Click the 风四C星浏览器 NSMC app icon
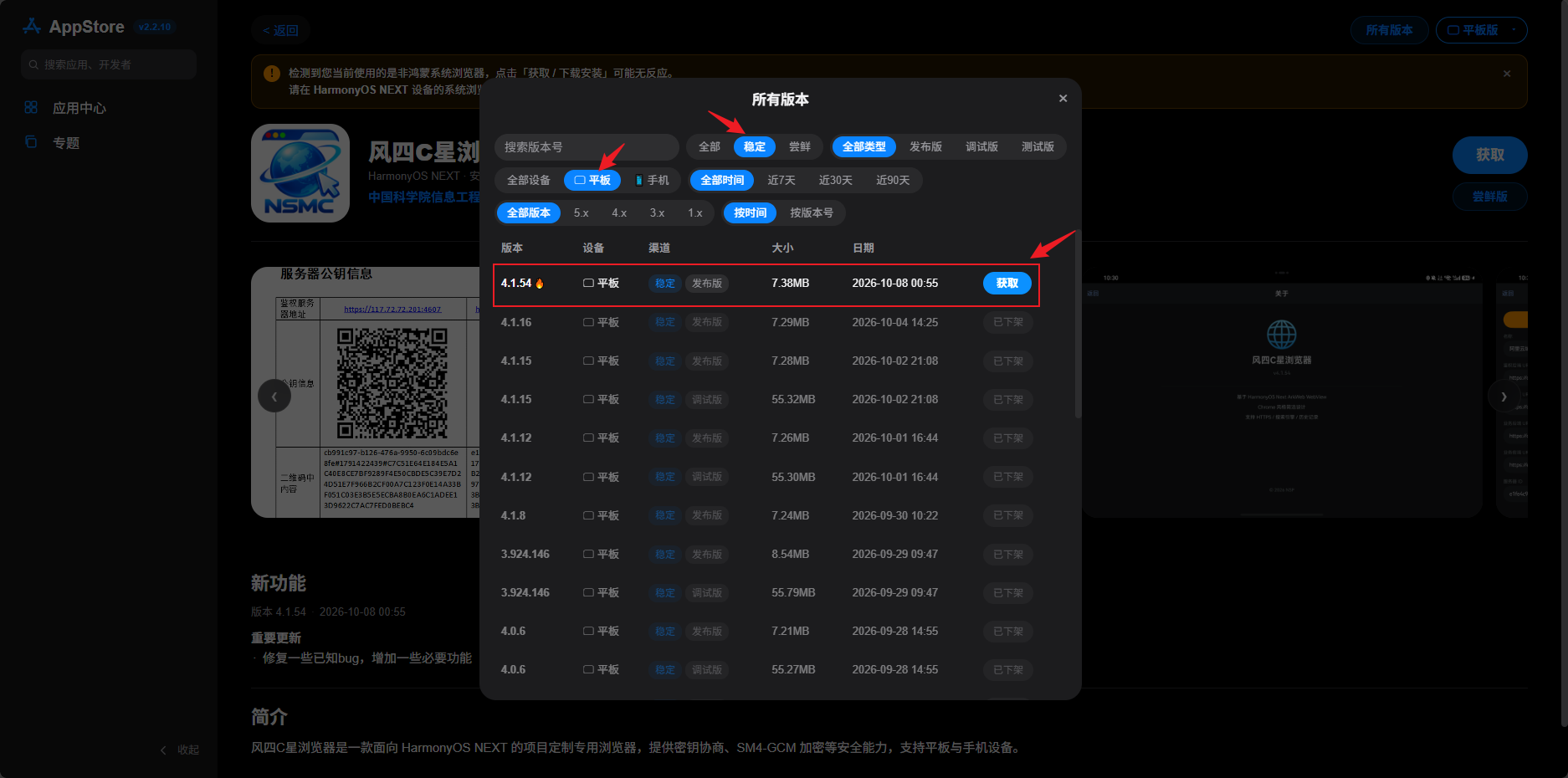Viewport: 1568px width, 778px height. pos(300,173)
